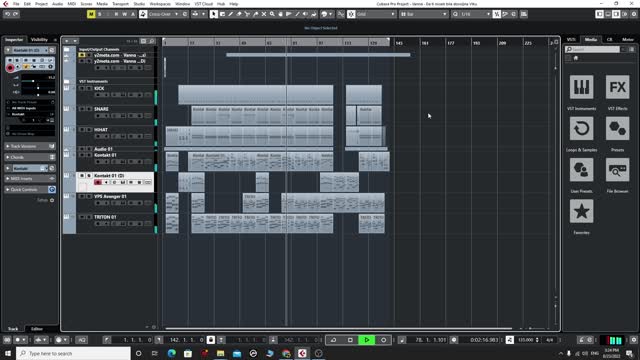Go to media rack home icon

(576, 58)
